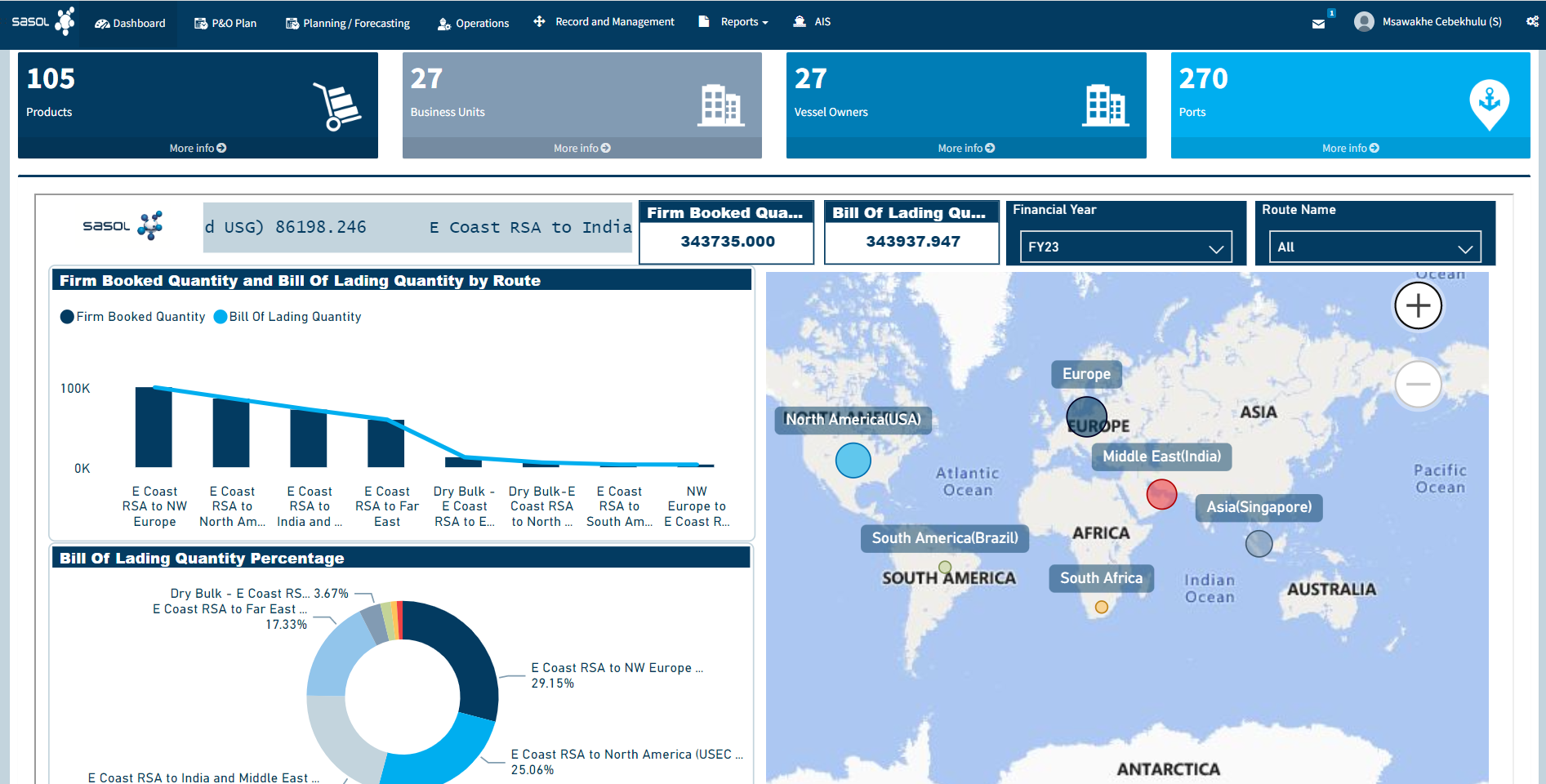Open the mail notifications envelope icon
1546x784 pixels.
point(1318,24)
